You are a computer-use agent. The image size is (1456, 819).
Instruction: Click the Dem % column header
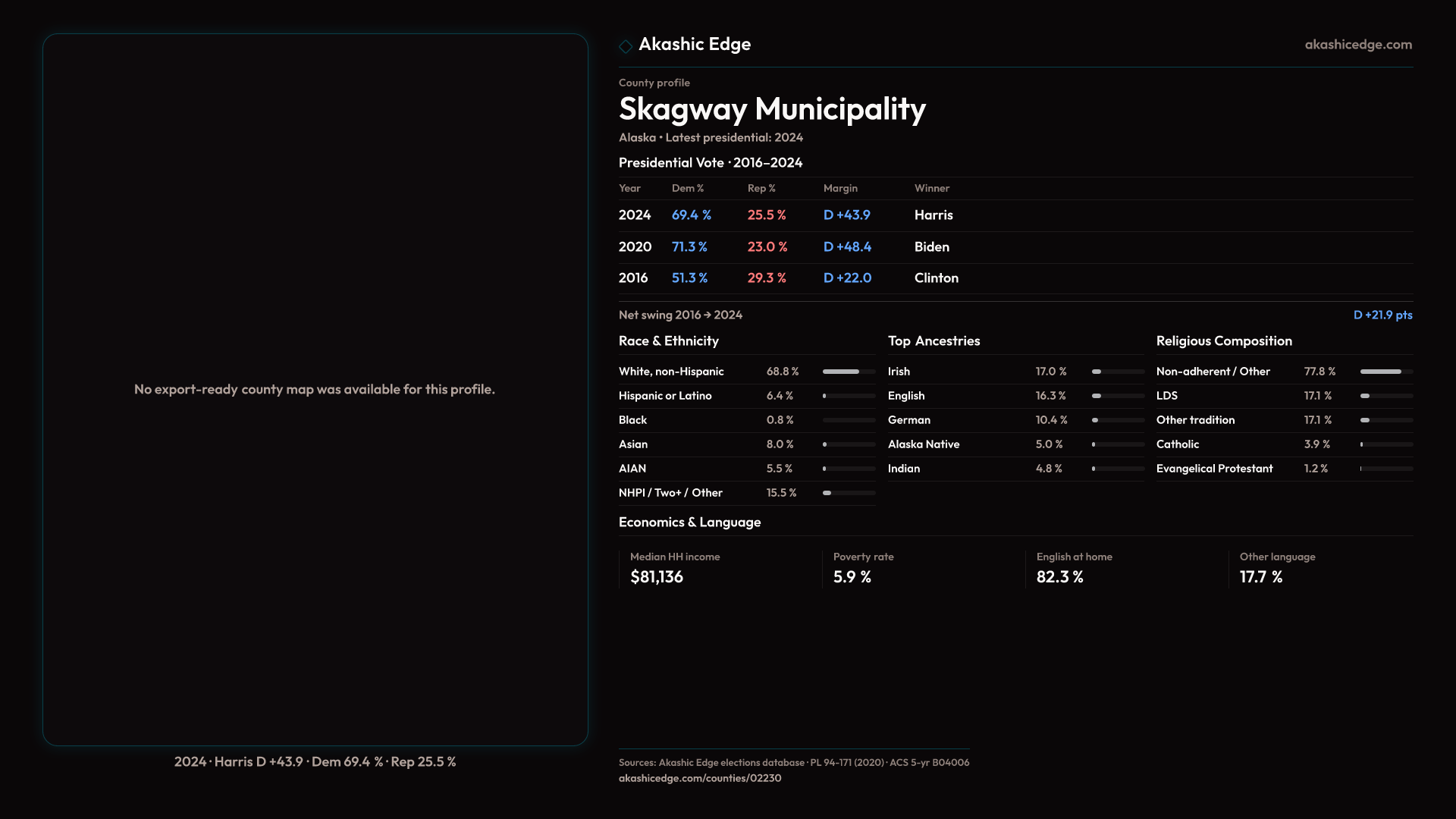(687, 188)
